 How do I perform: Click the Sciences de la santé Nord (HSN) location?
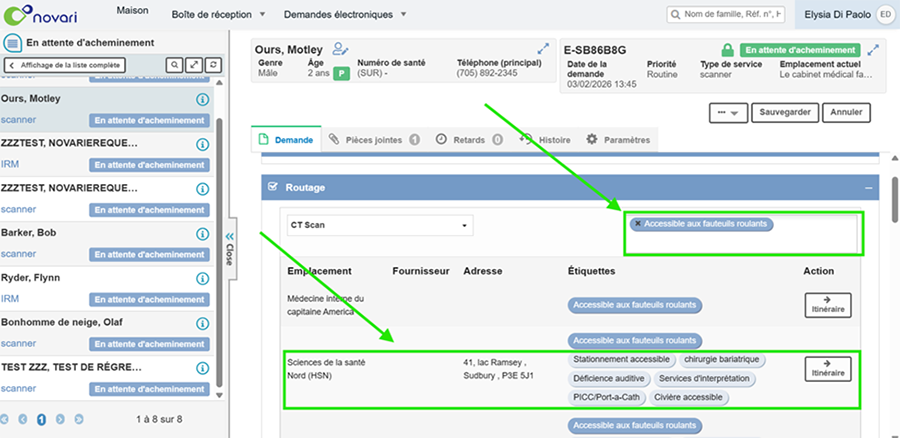click(326, 369)
